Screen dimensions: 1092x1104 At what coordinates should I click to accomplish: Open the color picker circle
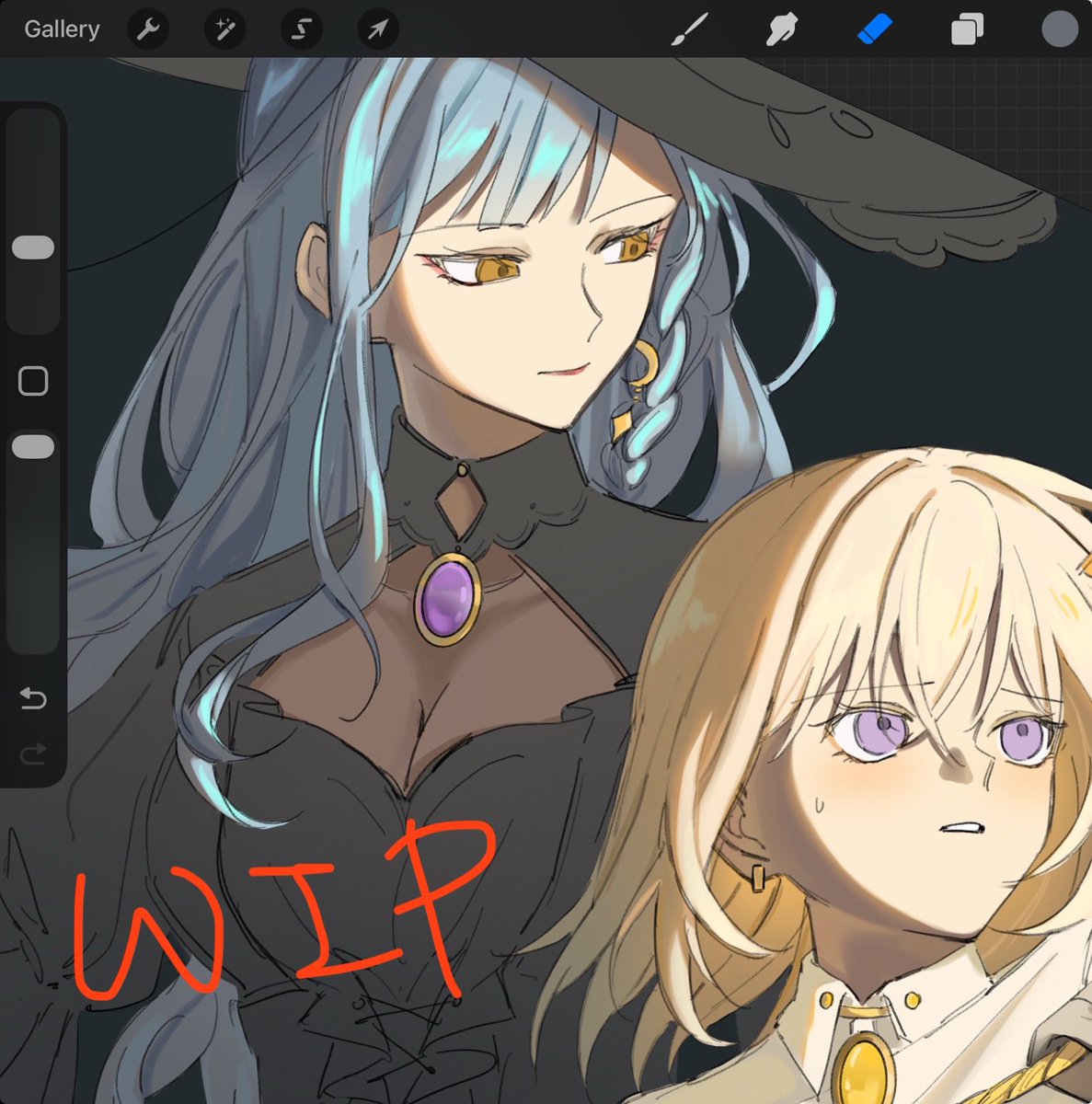click(1059, 29)
